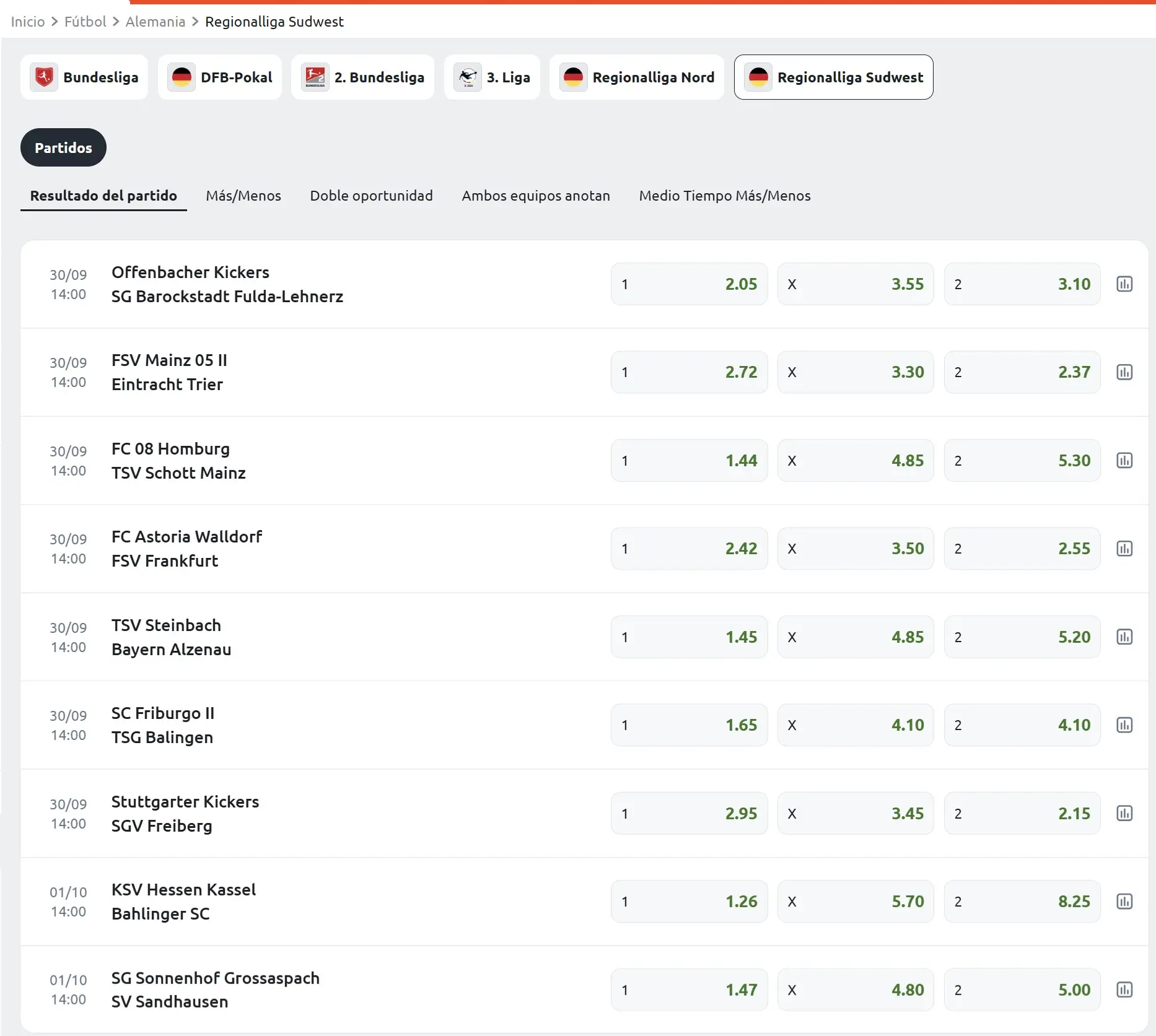Open the 3. Liga competition
The height and width of the screenshot is (1036, 1156).
pos(492,77)
